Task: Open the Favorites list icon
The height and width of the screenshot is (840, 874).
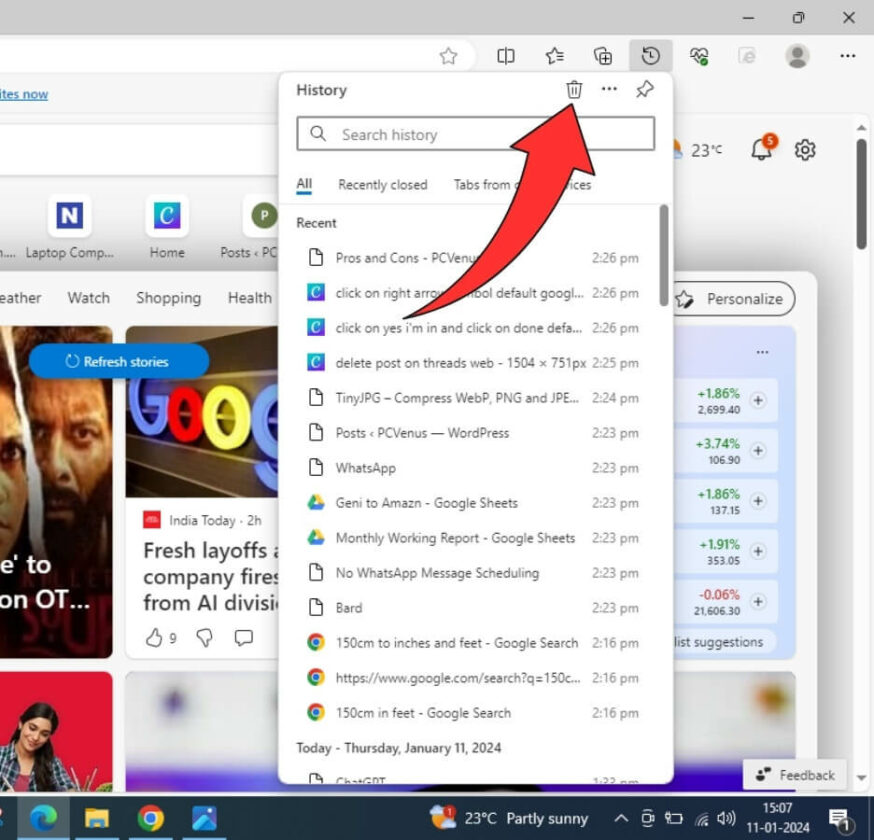Action: pos(554,56)
